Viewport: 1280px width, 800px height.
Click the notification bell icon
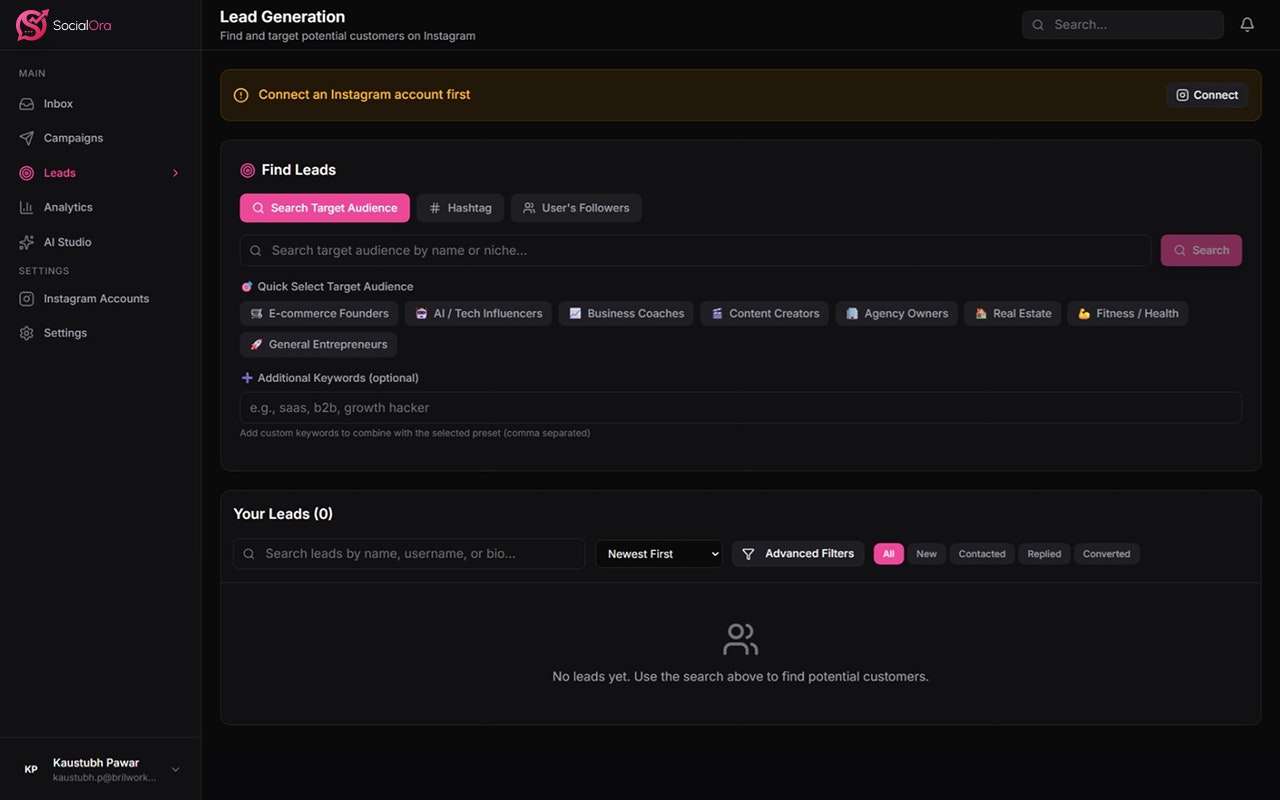[x=1247, y=23]
